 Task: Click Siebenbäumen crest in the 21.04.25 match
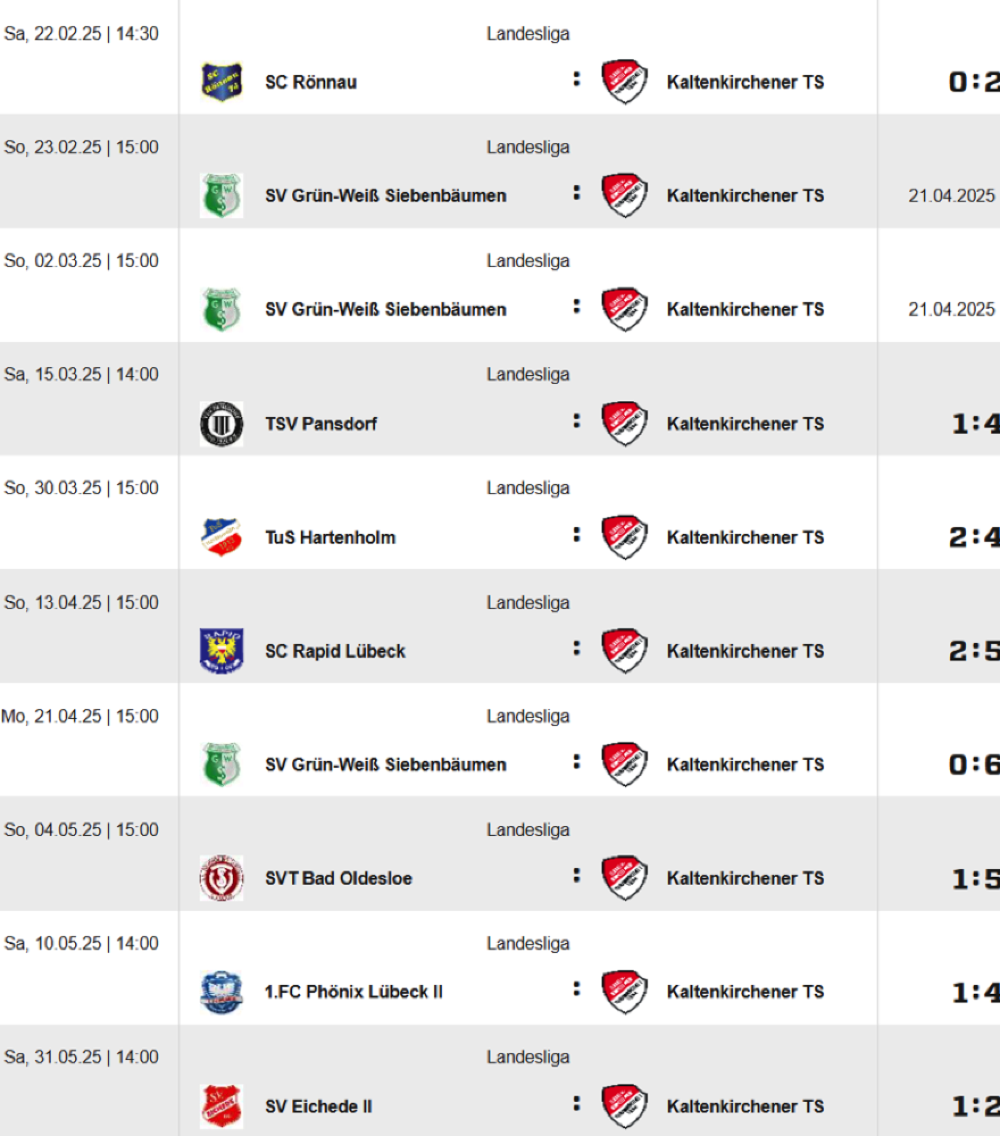tap(221, 764)
